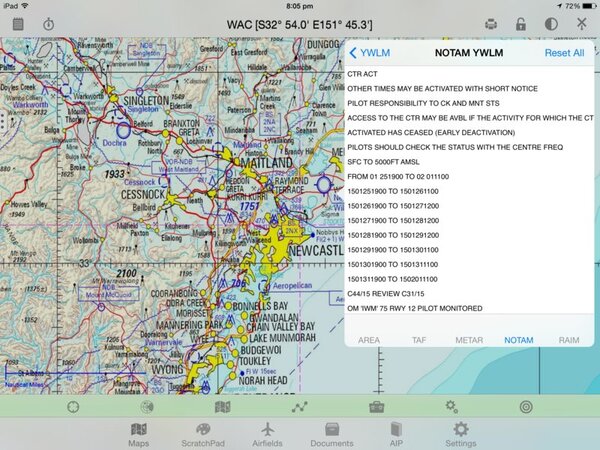Select the RAIM tab
600x450 pixels.
[569, 340]
